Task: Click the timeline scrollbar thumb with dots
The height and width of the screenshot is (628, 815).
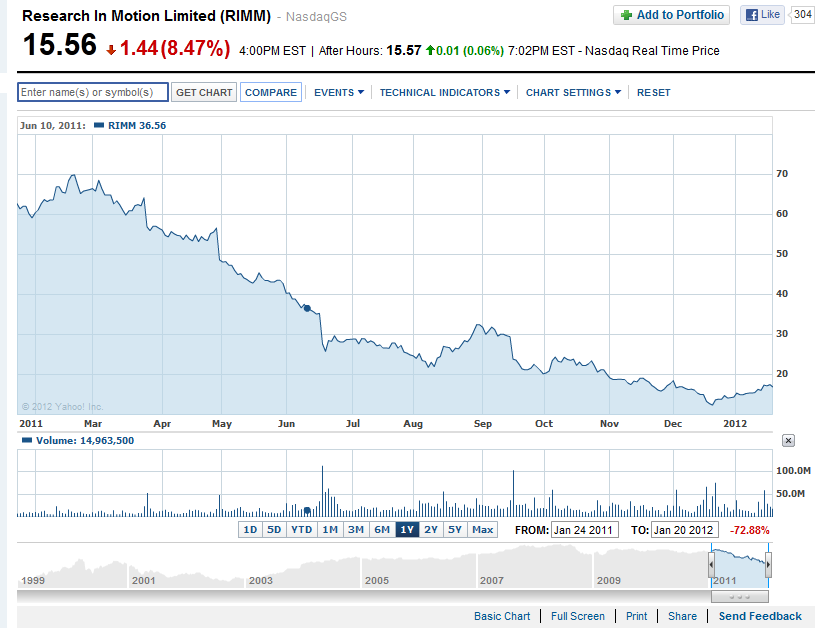Action: coord(740,597)
